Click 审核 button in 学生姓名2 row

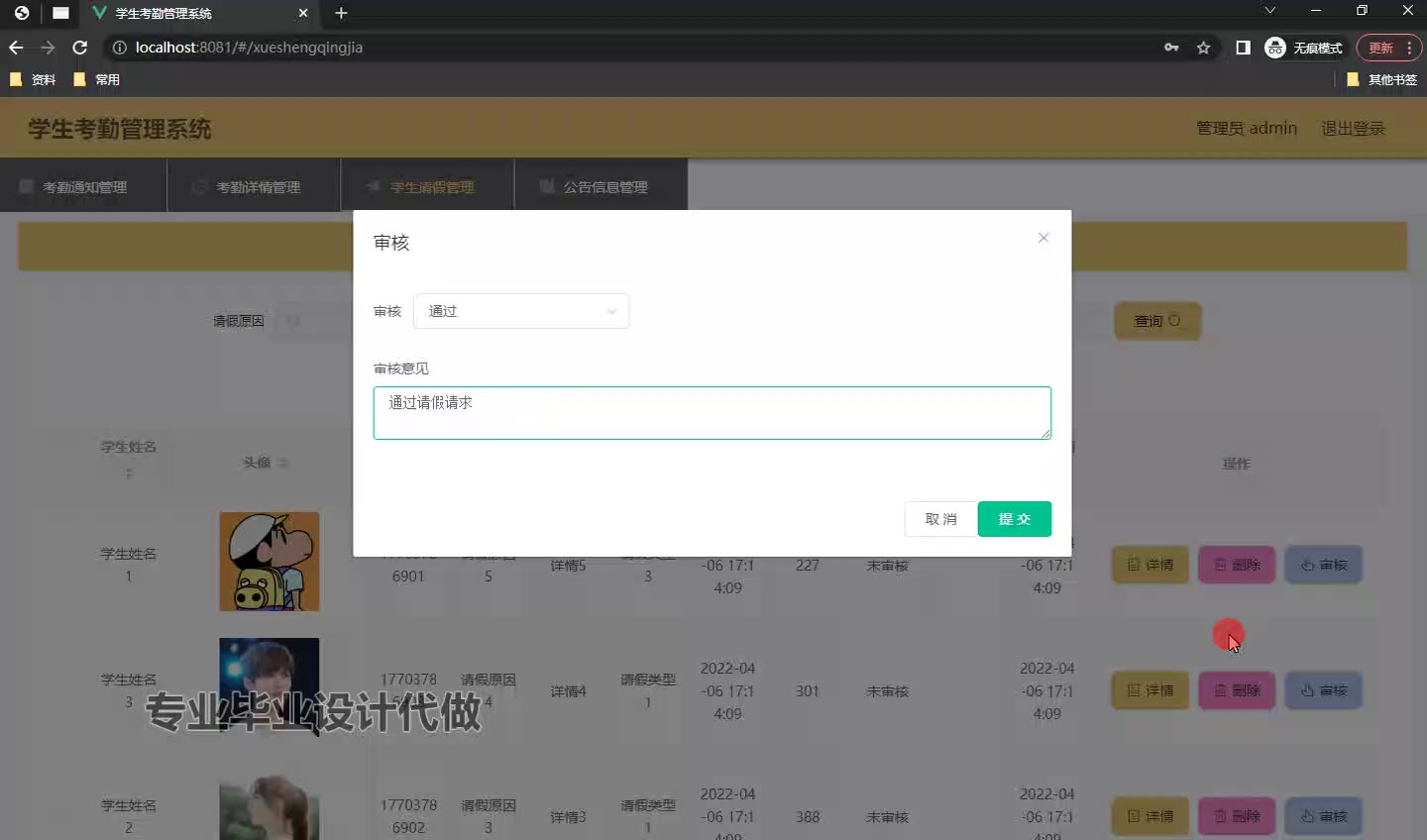(x=1324, y=816)
